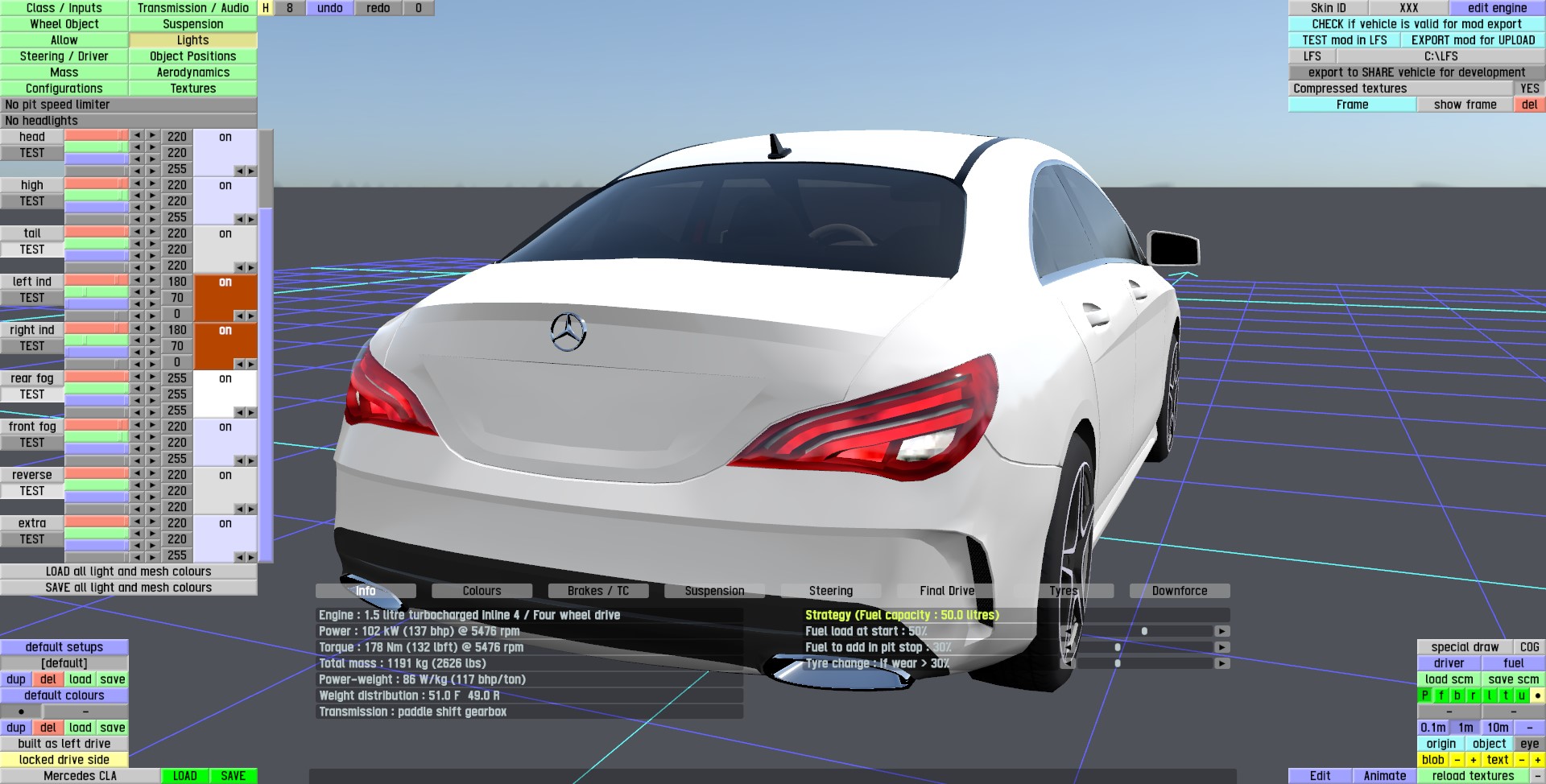Open the Brakes / TC setup tab

[x=598, y=591]
